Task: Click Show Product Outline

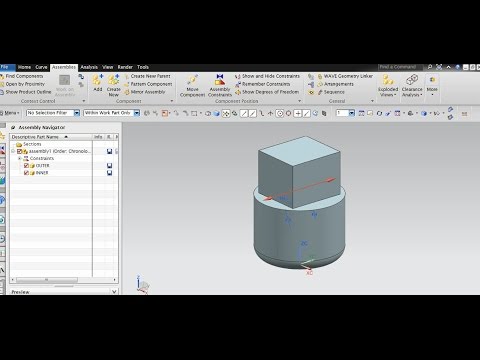Action: (x=26, y=92)
